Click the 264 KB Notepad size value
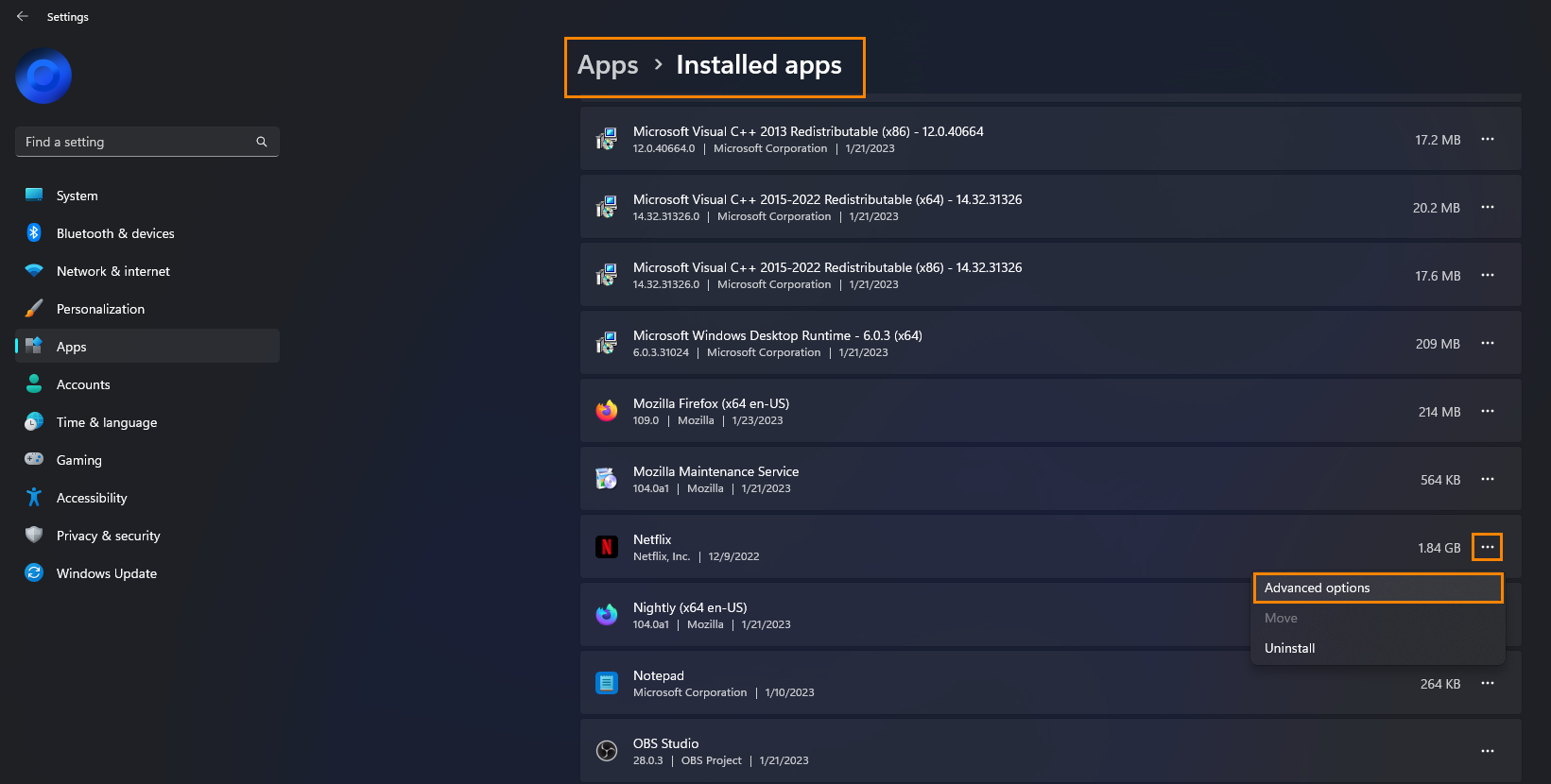Image resolution: width=1551 pixels, height=784 pixels. pos(1440,684)
